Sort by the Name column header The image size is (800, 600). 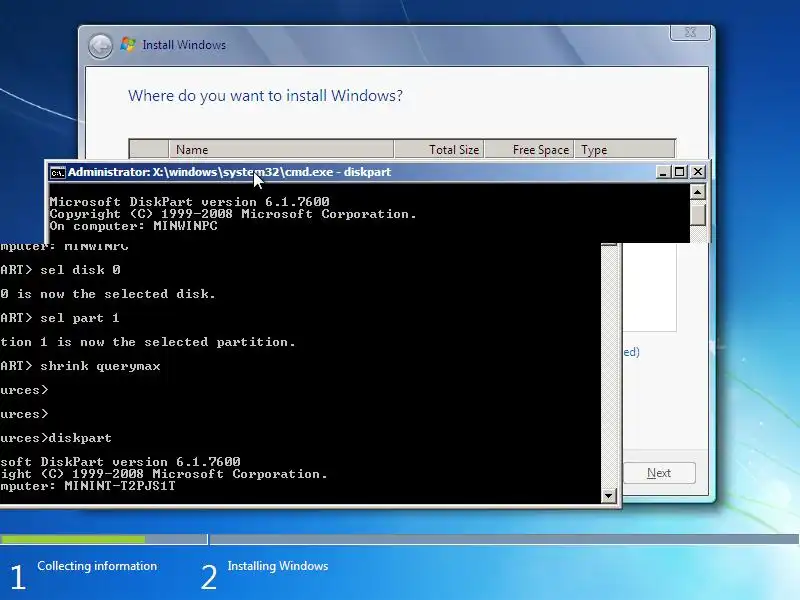(x=281, y=149)
